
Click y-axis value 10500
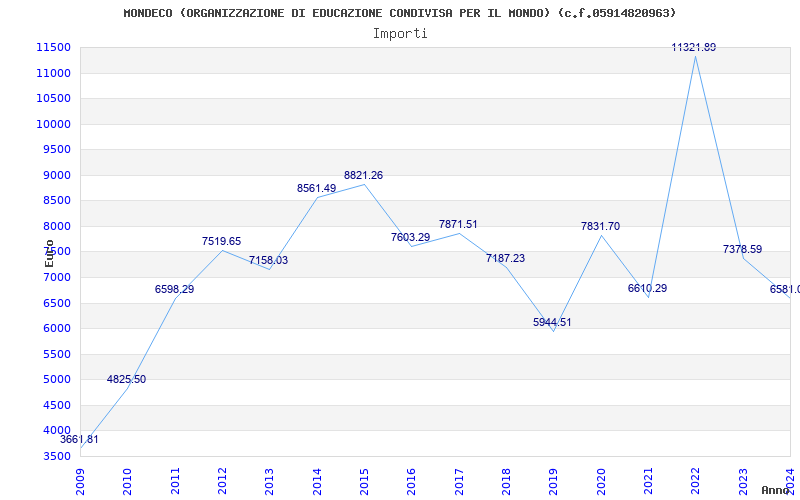click(53, 98)
